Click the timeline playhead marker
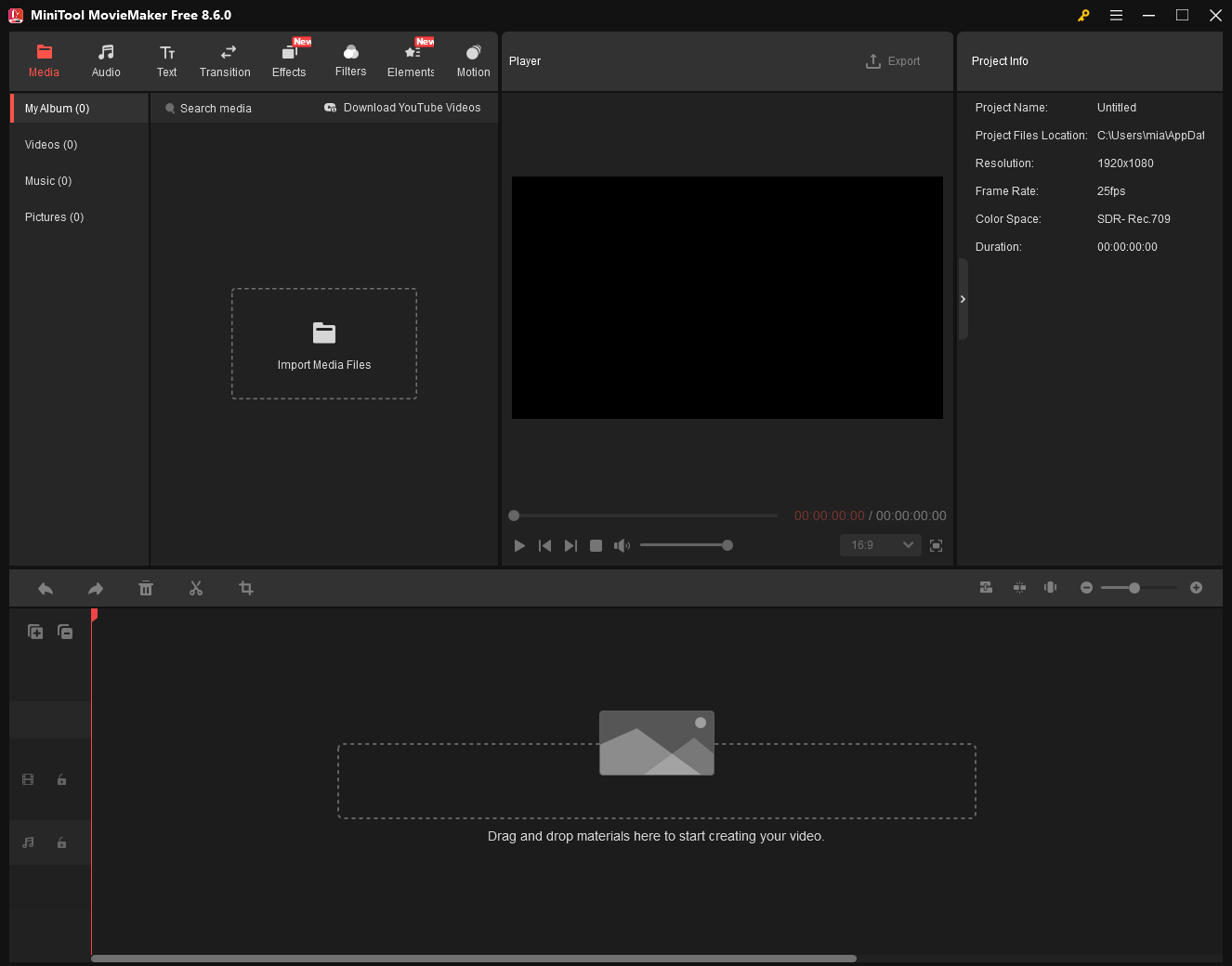 (x=94, y=615)
